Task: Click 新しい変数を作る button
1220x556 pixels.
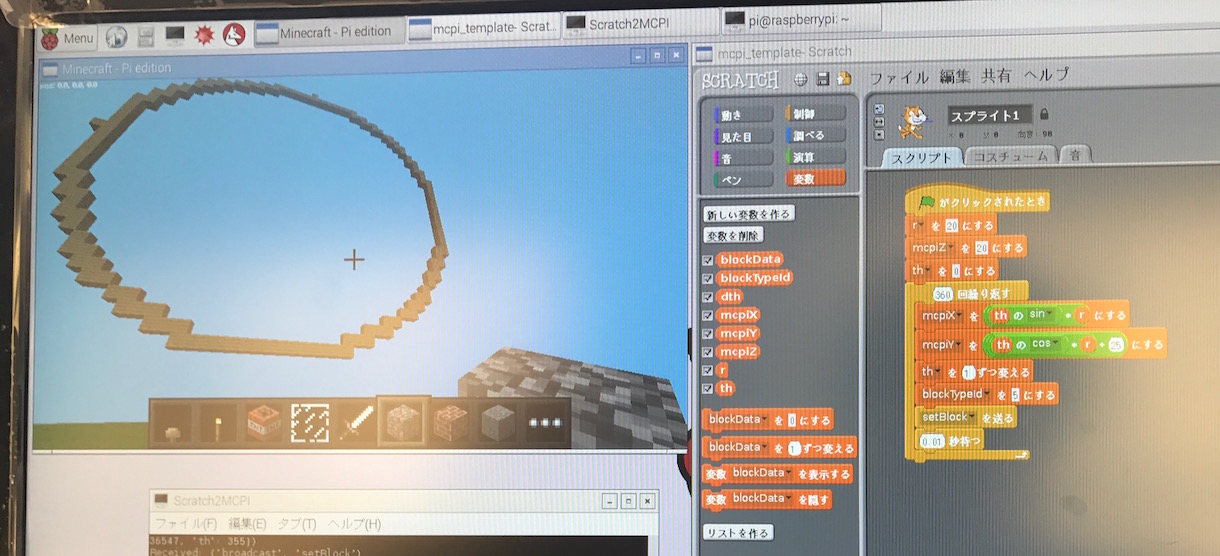Action: pos(748,214)
